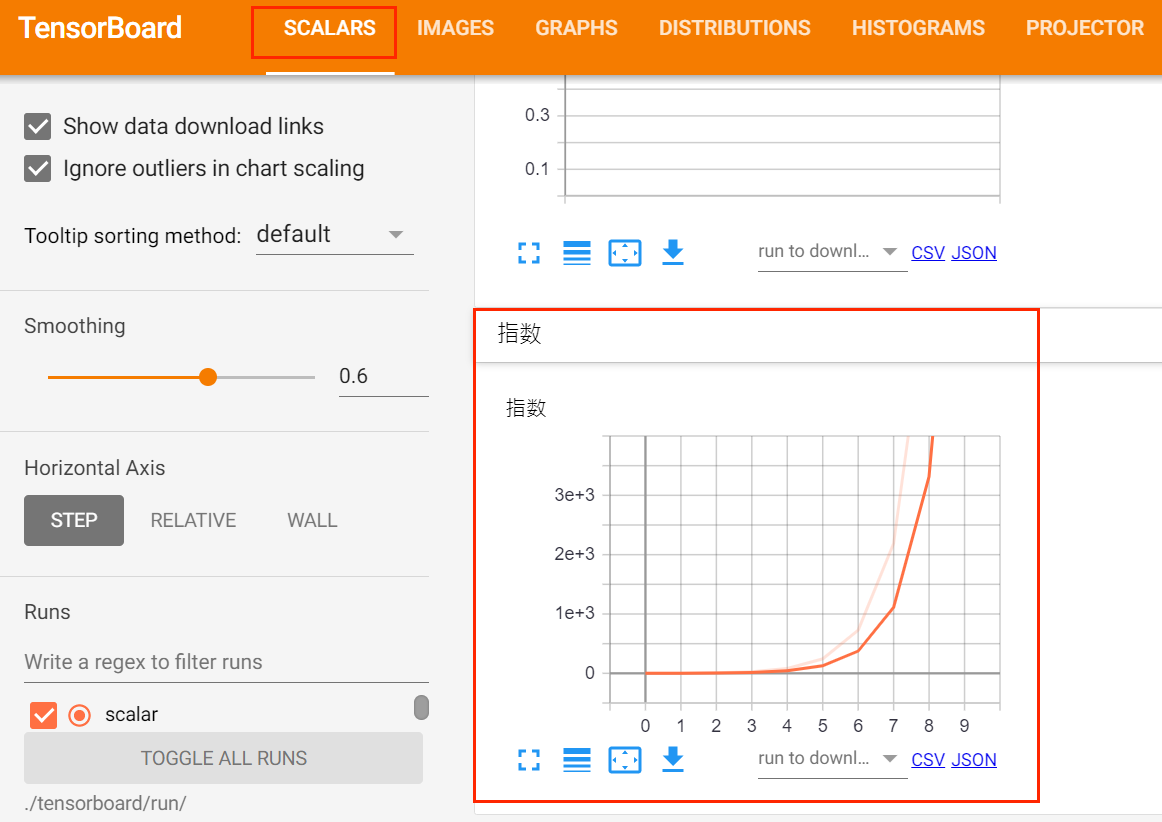
Task: Download JSON for upper chart
Action: 974,253
